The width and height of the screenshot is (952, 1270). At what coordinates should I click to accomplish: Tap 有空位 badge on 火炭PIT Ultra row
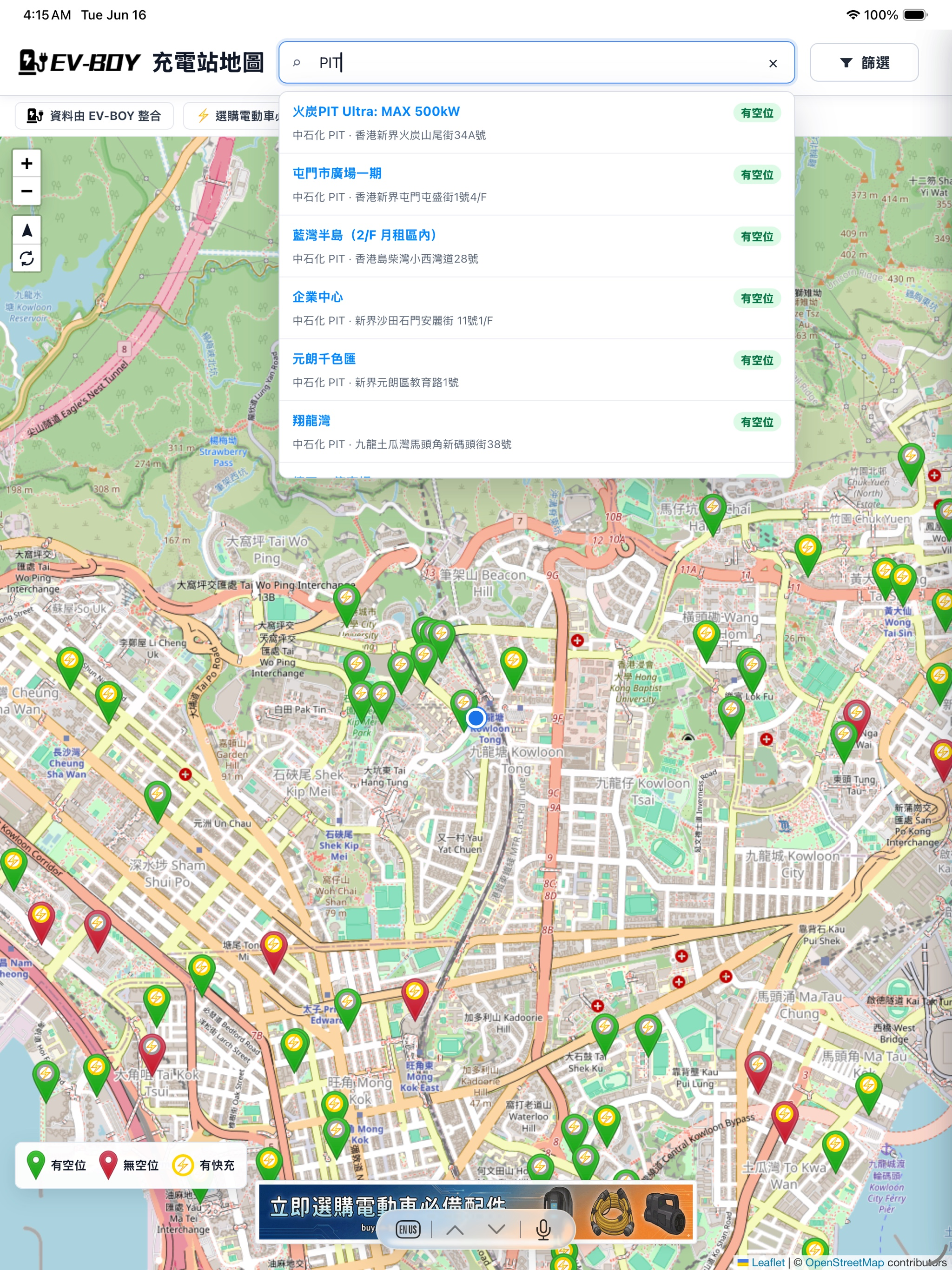pyautogui.click(x=757, y=113)
